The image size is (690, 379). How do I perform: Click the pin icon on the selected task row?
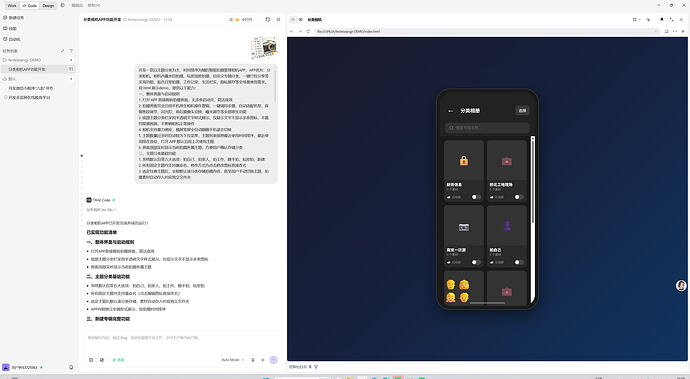coord(70,69)
